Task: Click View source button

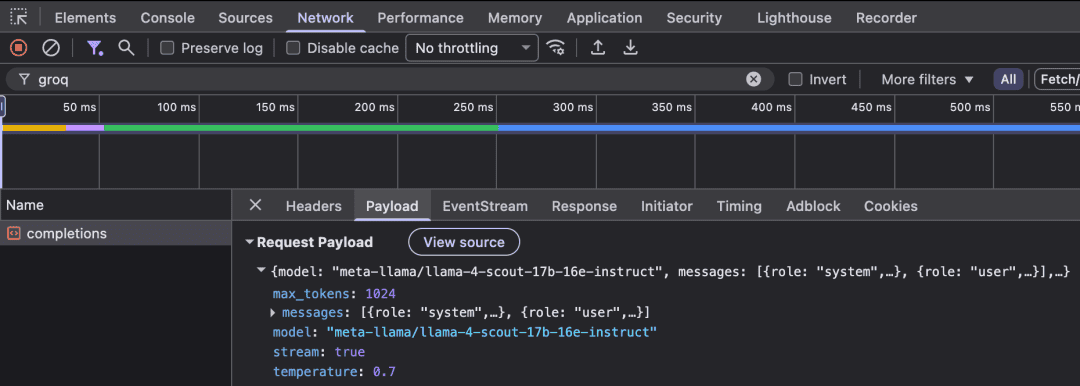Action: point(464,242)
